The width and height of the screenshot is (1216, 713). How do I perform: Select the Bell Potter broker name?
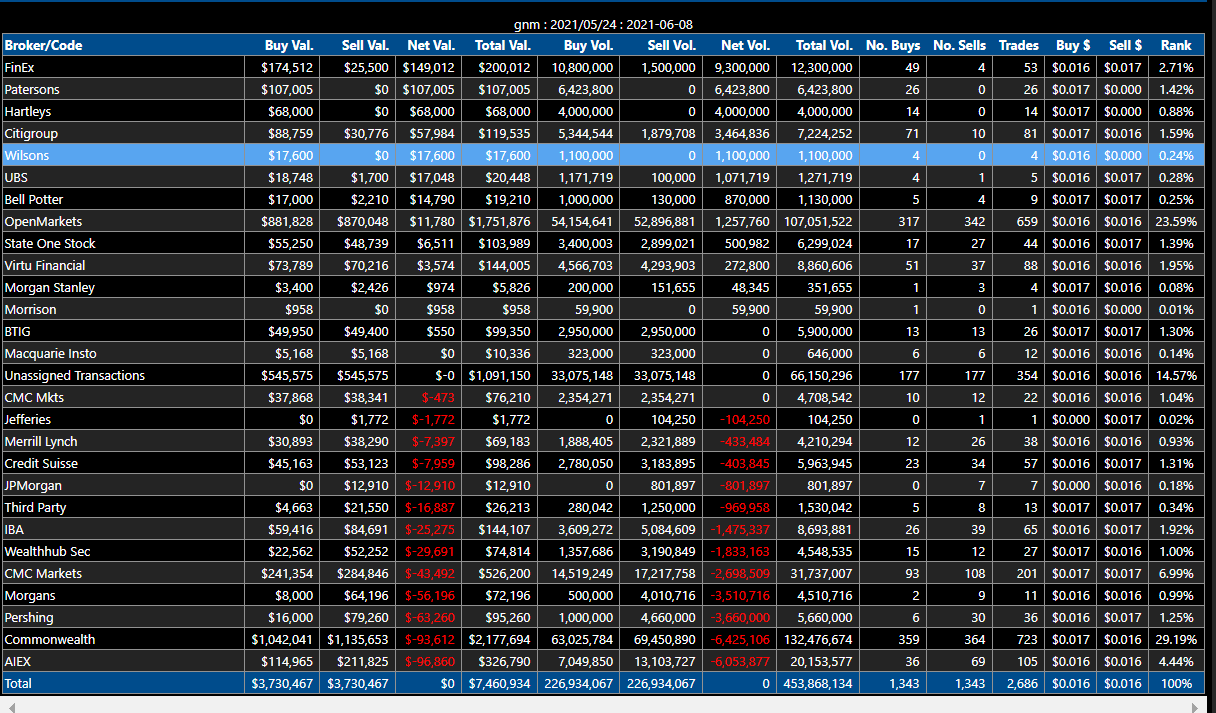(34, 199)
